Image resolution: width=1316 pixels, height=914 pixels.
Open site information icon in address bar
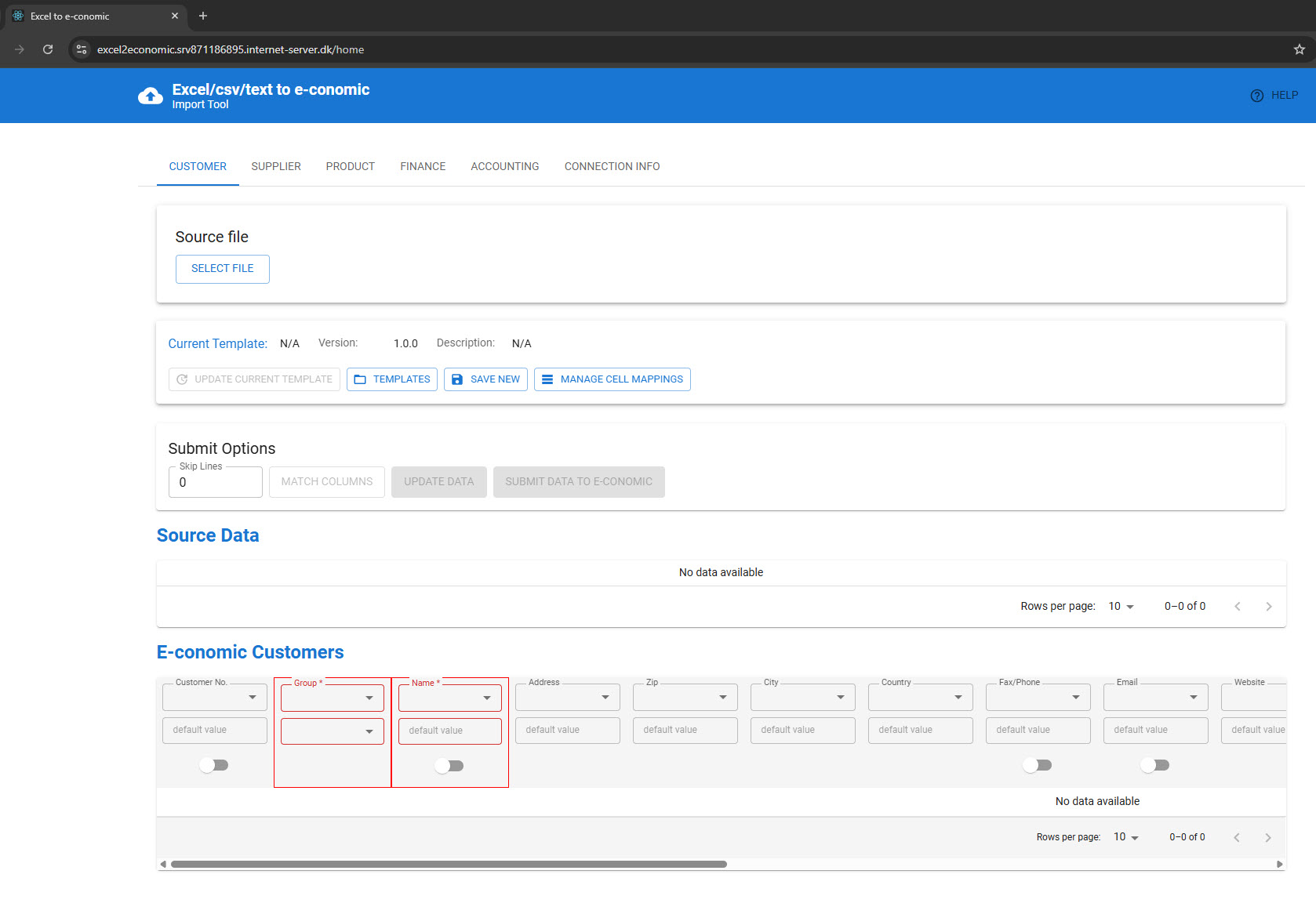click(82, 49)
